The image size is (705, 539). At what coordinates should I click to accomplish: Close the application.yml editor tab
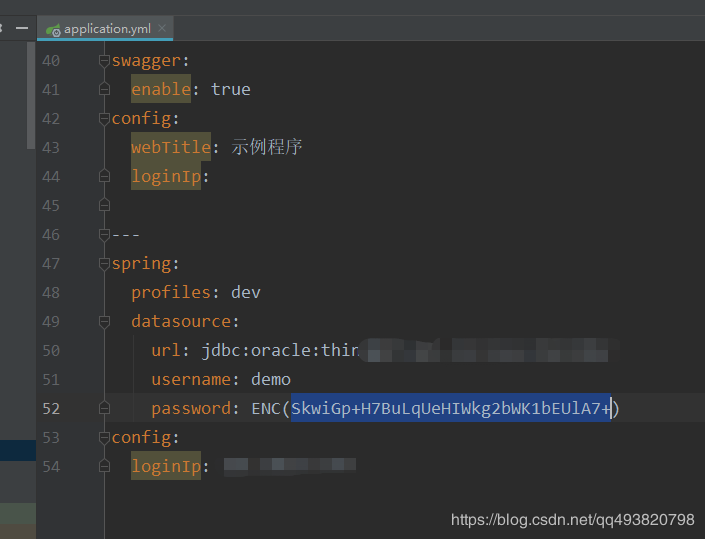[x=163, y=29]
